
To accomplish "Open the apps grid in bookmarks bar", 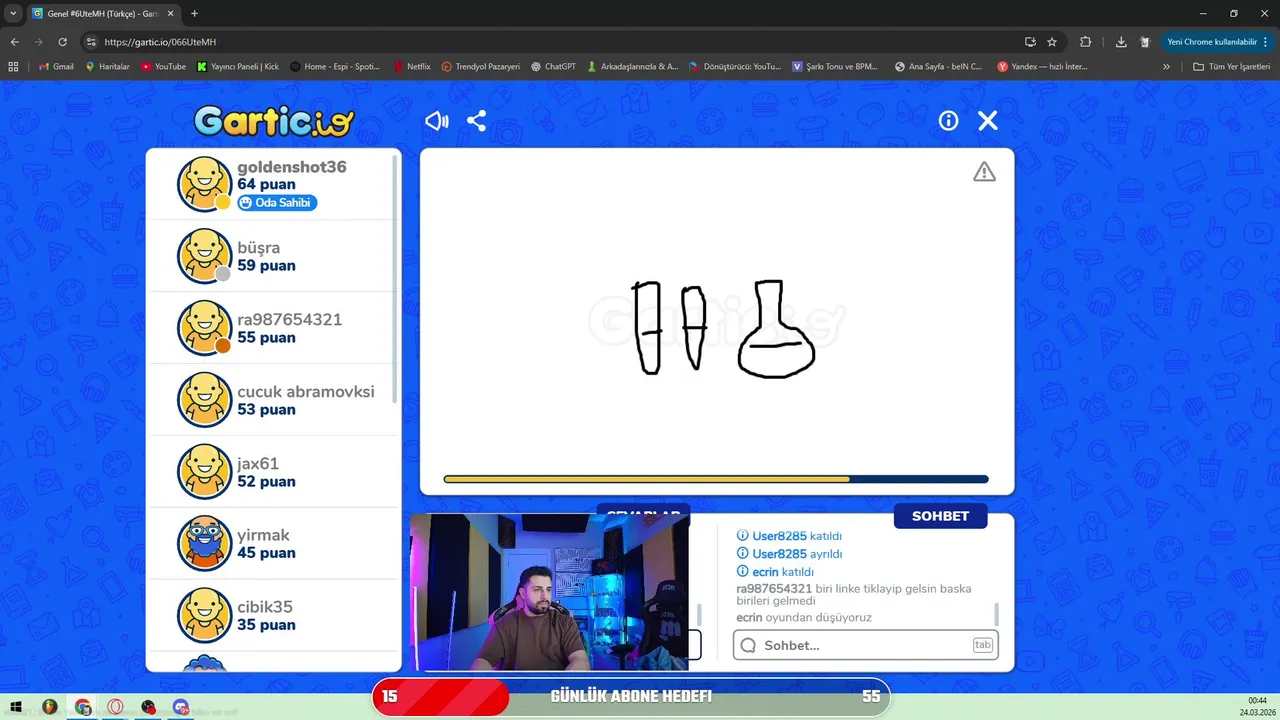I will pos(13,67).
